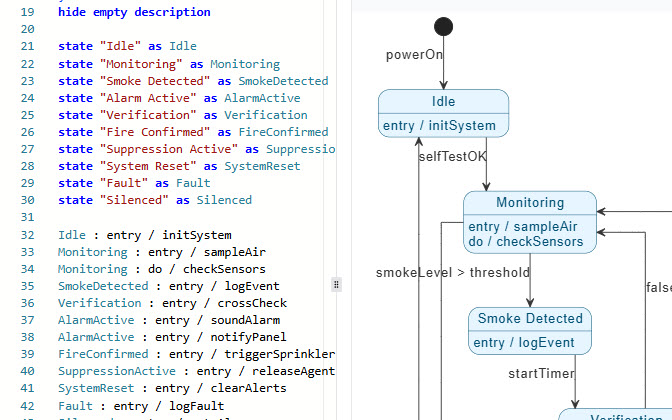Viewport: 672px width, 420px height.
Task: Click 'entry / logEvent' in Smoke Detected node
Action: 523,343
